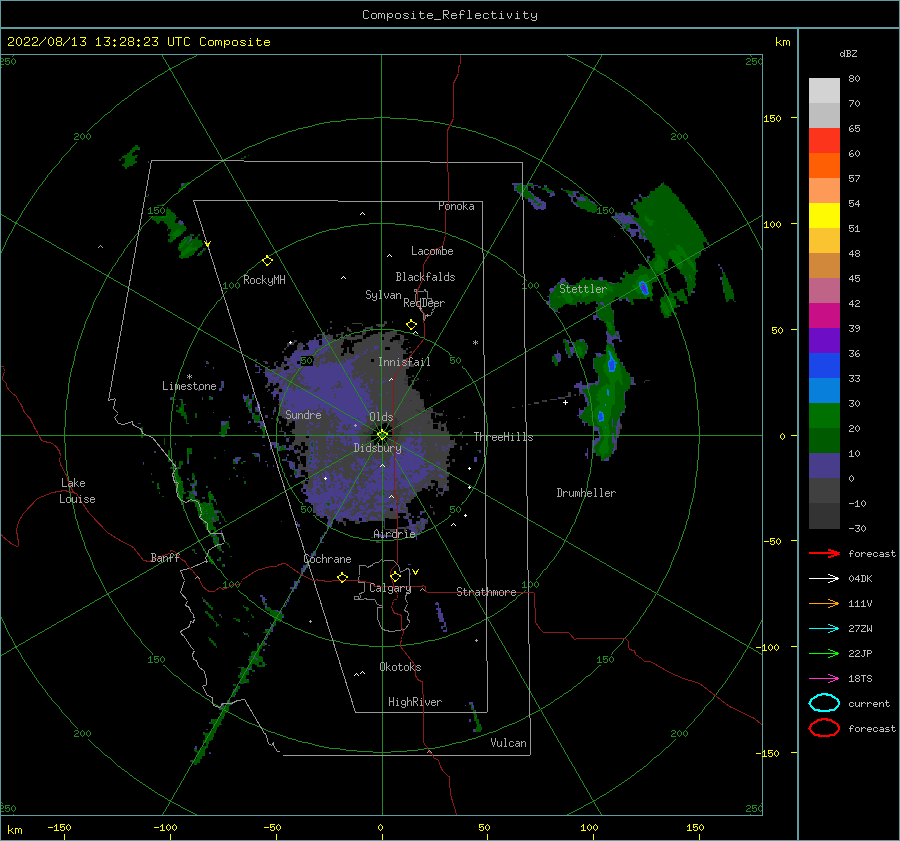Click the 'current' ellipse legend label

click(x=868, y=703)
